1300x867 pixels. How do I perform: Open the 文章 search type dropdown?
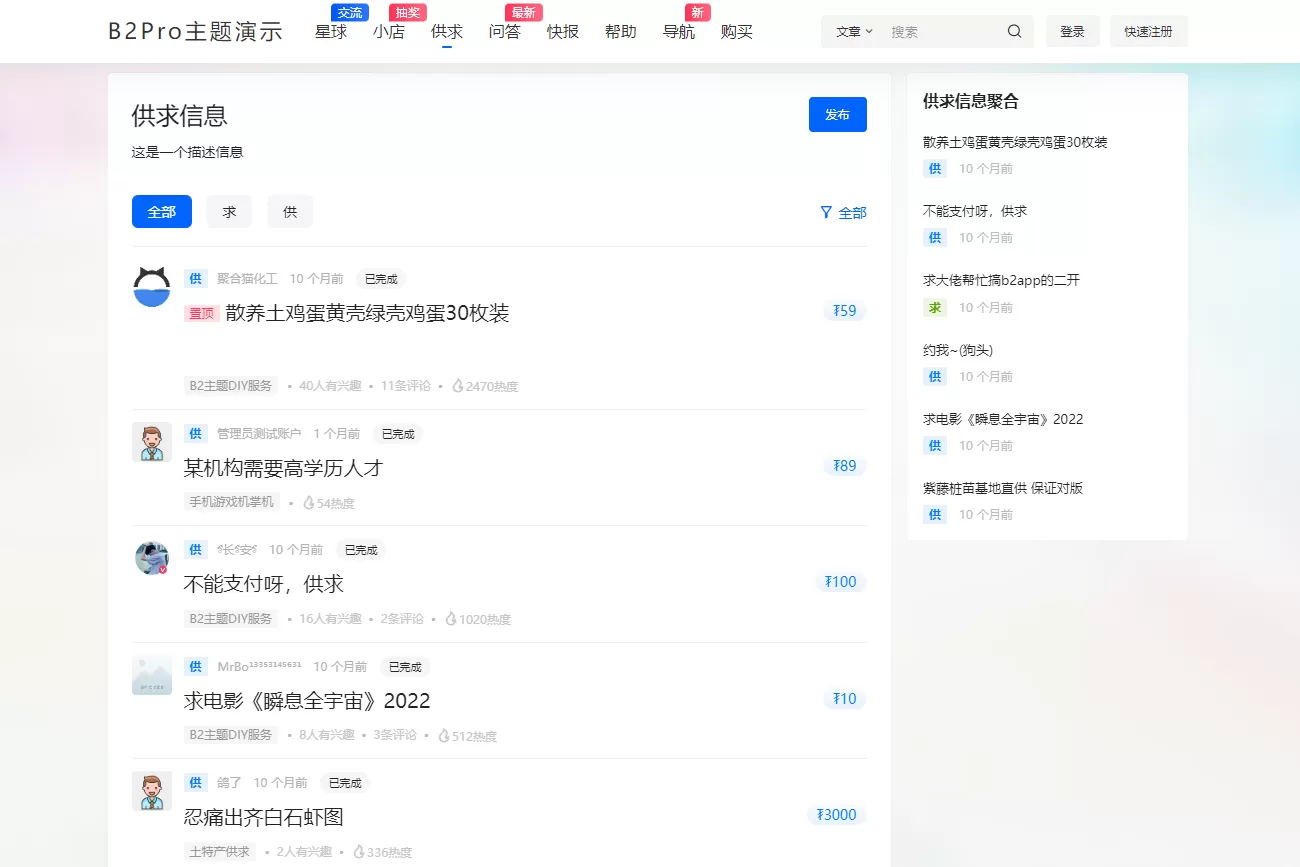point(853,32)
